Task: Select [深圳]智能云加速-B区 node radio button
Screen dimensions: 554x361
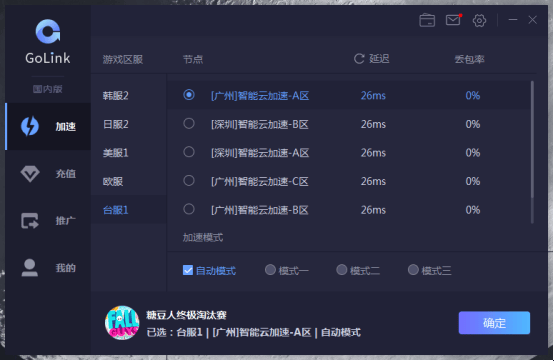Action: pos(189,123)
